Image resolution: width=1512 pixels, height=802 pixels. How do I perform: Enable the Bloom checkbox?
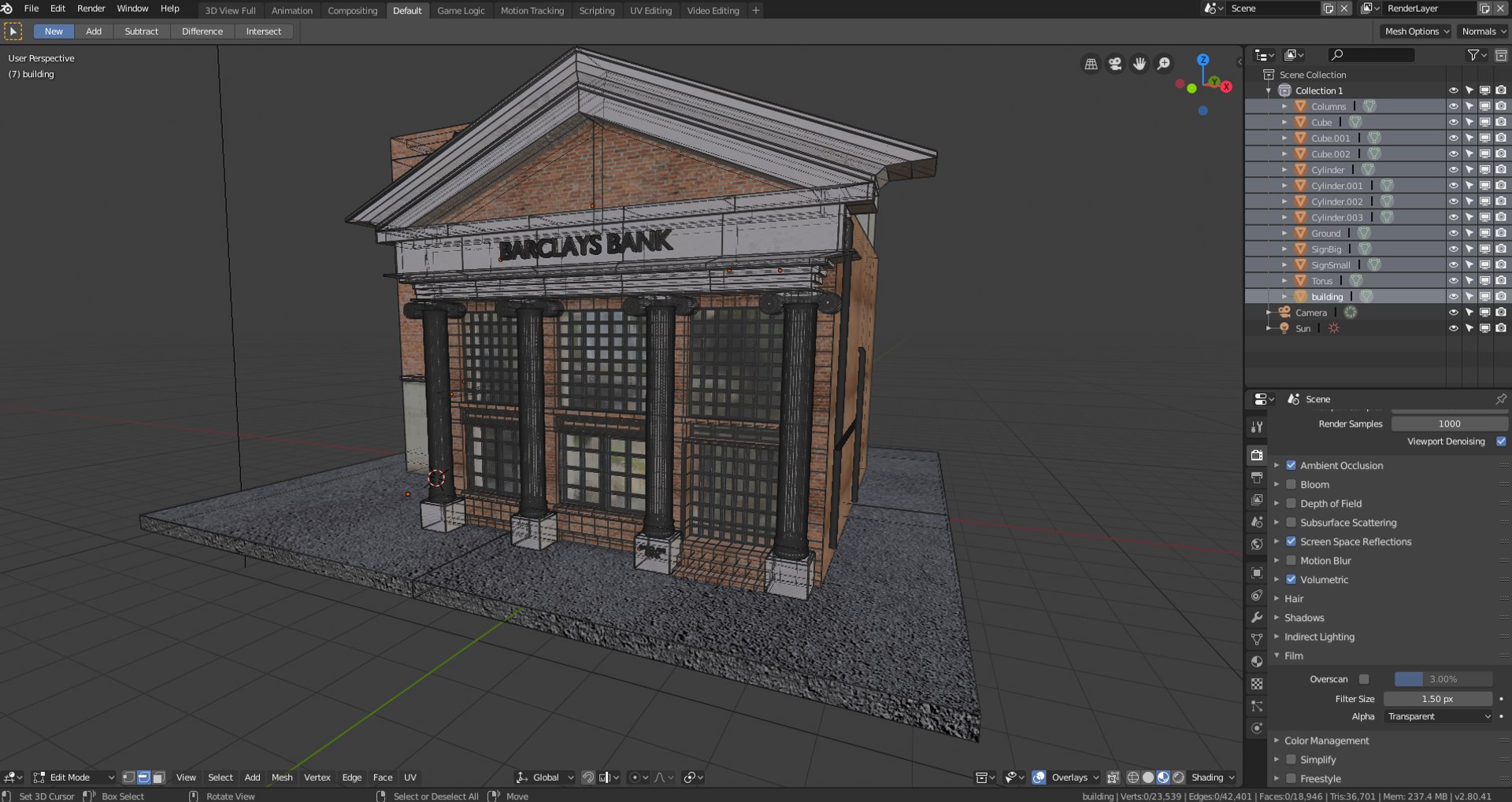click(x=1291, y=484)
